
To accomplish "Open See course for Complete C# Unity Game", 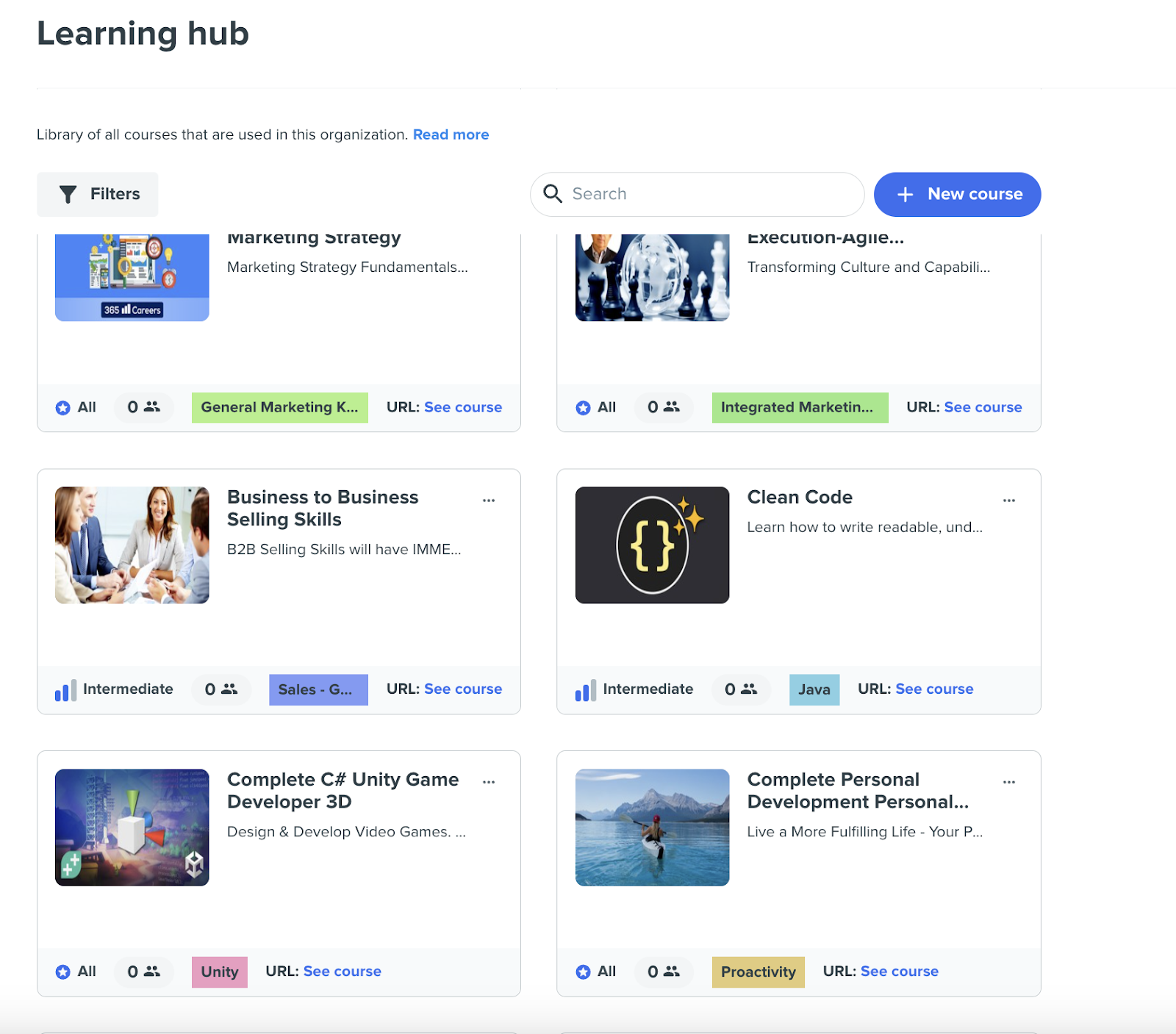I will click(x=343, y=971).
